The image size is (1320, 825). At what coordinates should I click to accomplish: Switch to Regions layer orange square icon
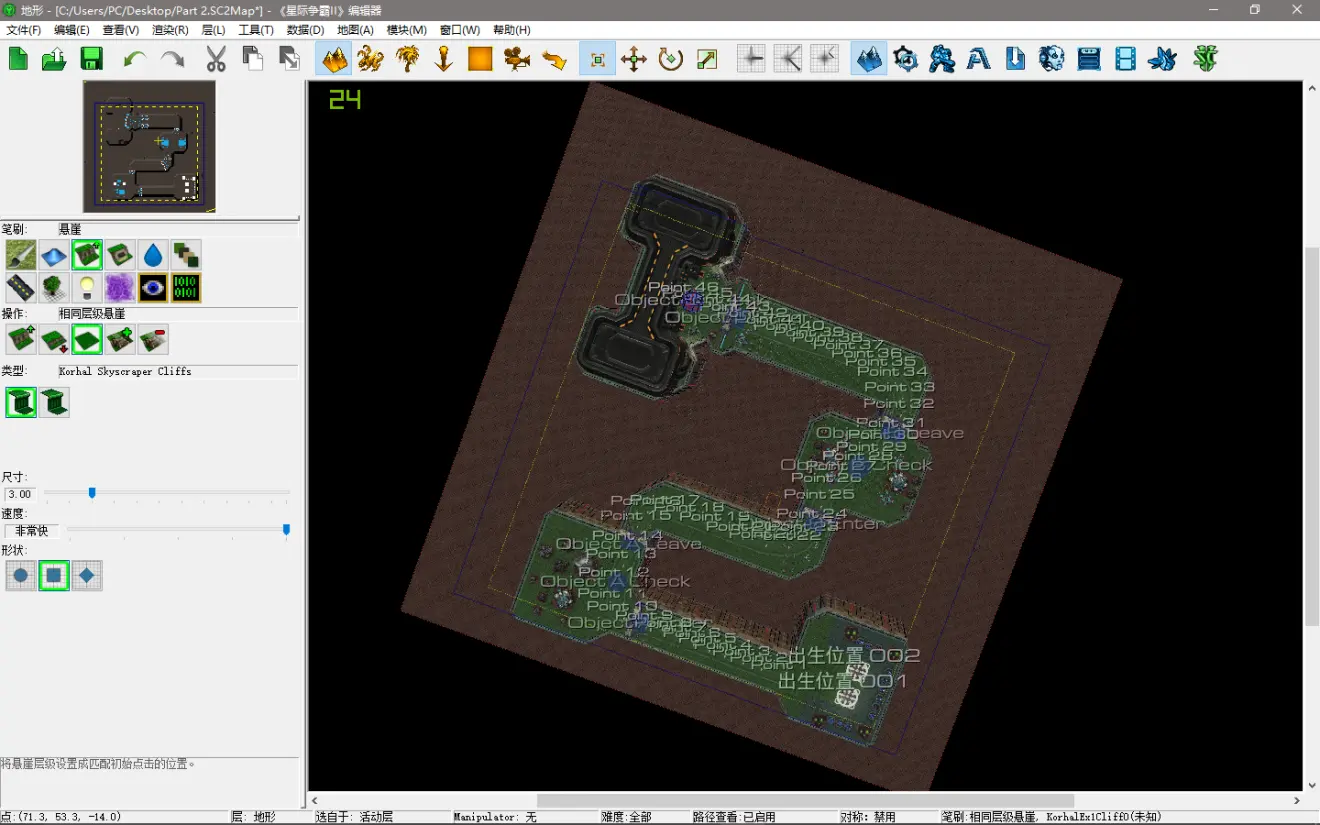tap(481, 59)
